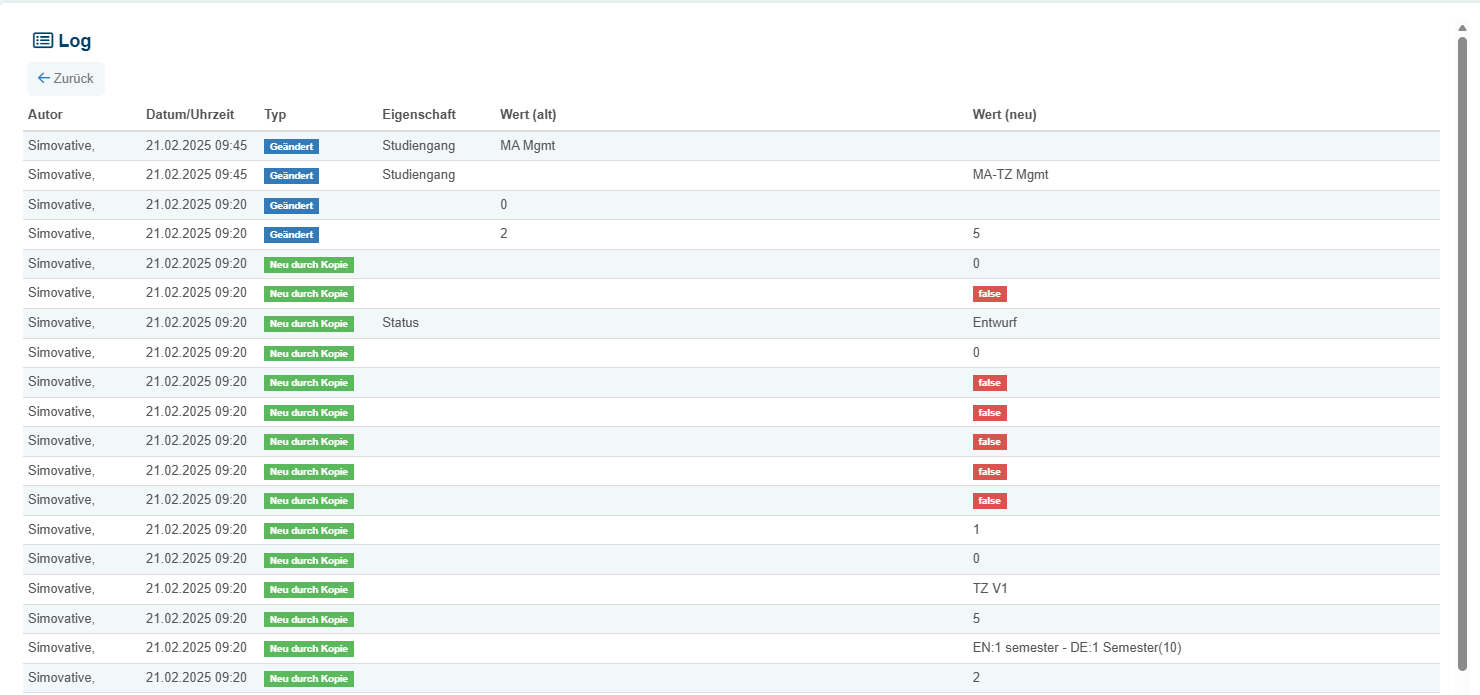The image size is (1480, 695).
Task: Click the vertical scrollbar thumb
Action: point(1462,352)
